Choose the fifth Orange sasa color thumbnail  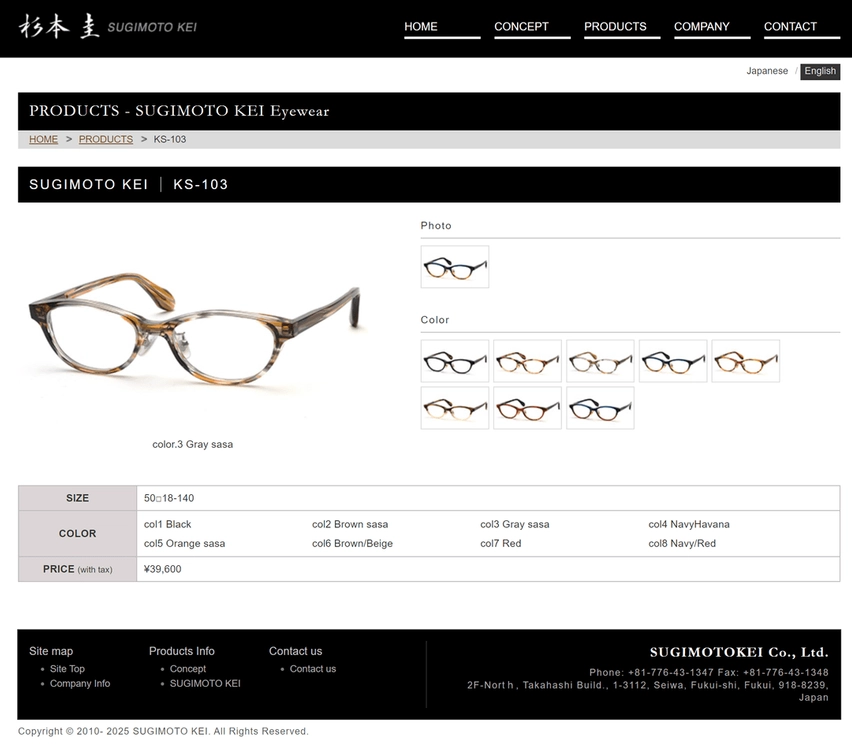coord(746,361)
